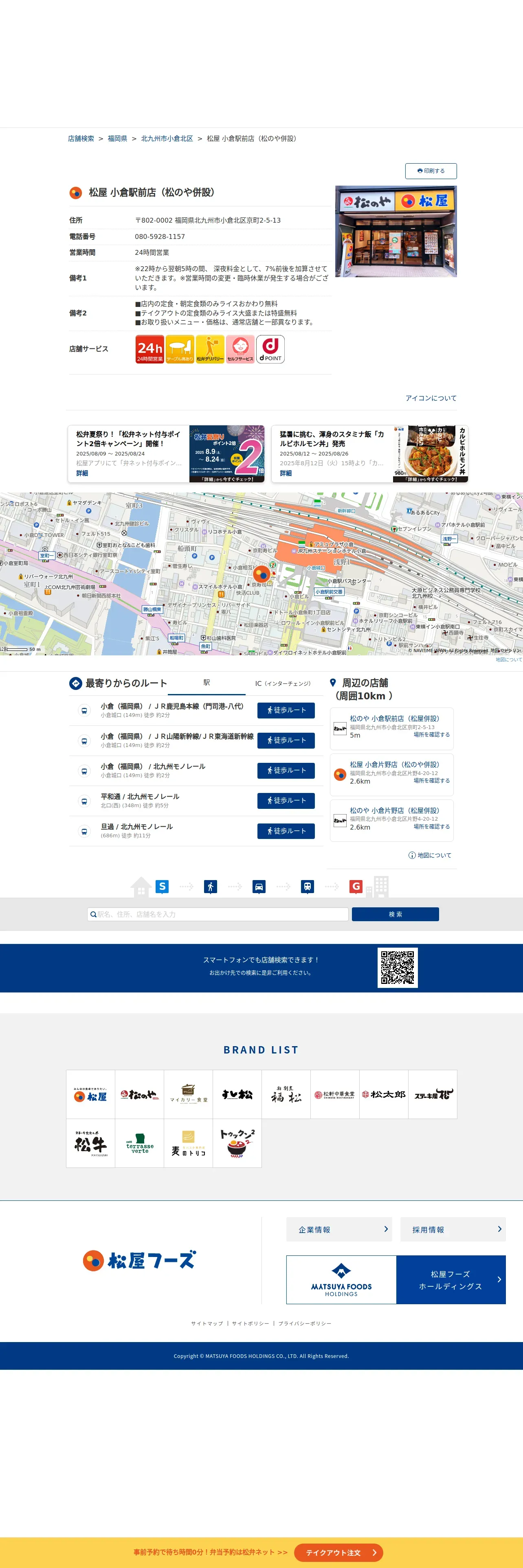Screen dimensions: 523x1568
Task: Click the 松弁デリバリー service icon
Action: [x=210, y=349]
